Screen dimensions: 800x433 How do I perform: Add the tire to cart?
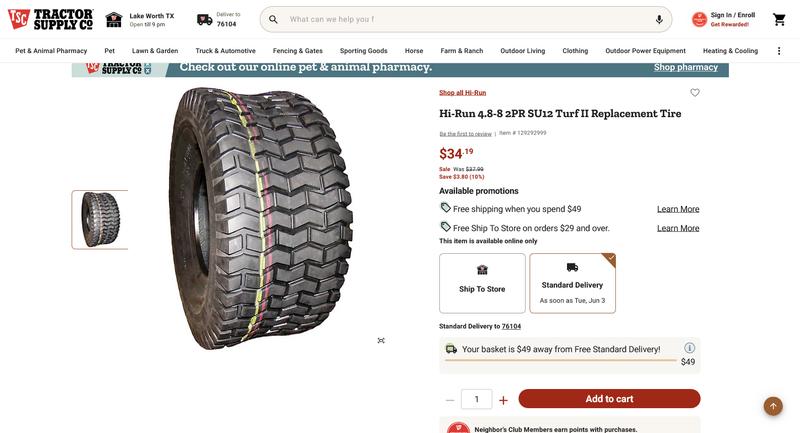click(x=609, y=399)
